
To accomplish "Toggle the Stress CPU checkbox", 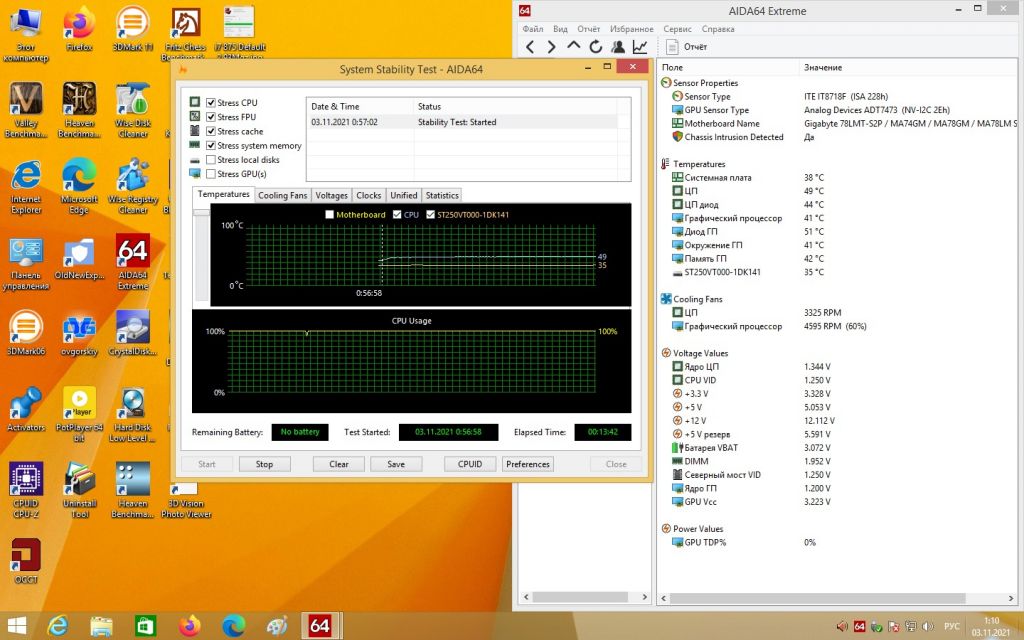I will pos(211,103).
